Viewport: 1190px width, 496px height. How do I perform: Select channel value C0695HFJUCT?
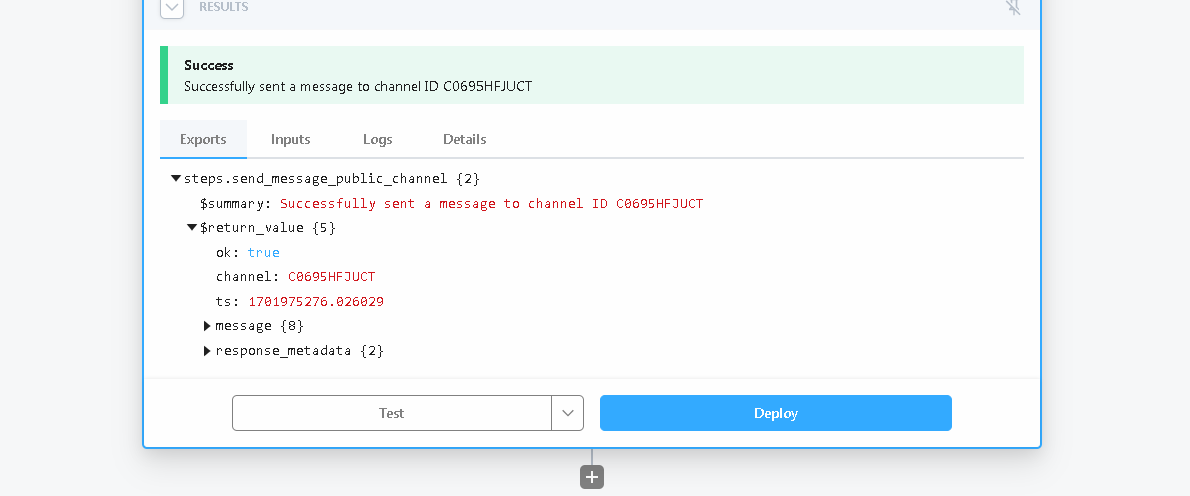point(332,277)
